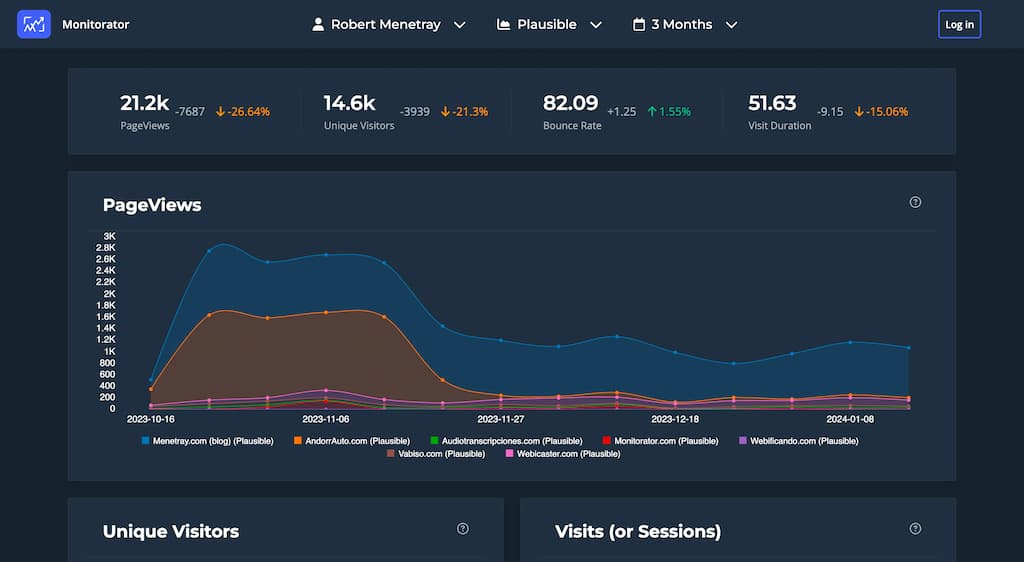Toggle Vabiso.com (Plausible) legend label
The image size is (1024, 562).
[441, 454]
